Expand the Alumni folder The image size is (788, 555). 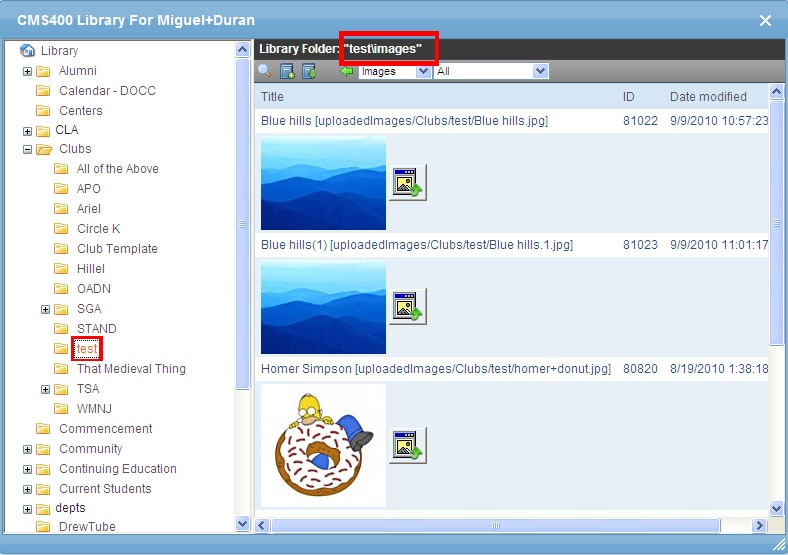tap(28, 71)
